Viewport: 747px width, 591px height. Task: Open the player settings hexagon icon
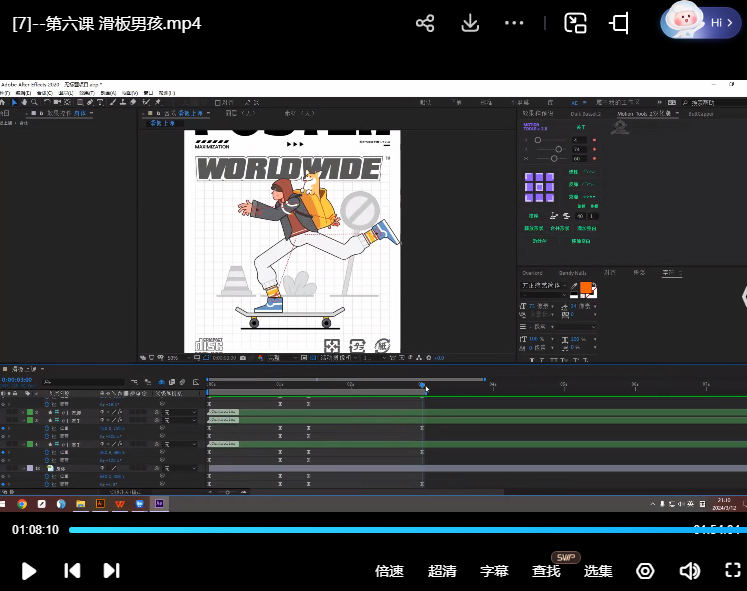tap(645, 571)
